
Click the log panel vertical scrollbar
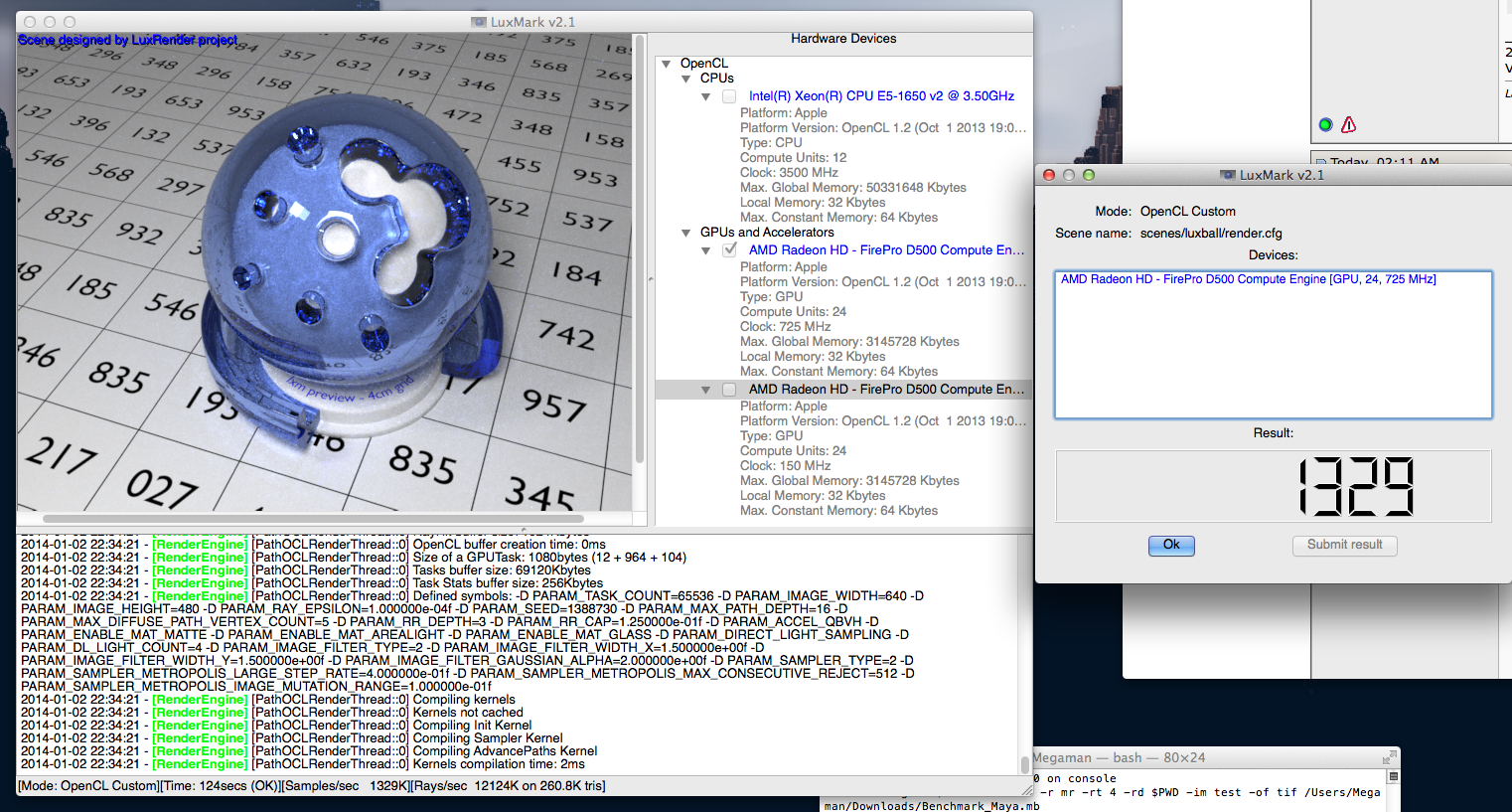(x=1024, y=764)
